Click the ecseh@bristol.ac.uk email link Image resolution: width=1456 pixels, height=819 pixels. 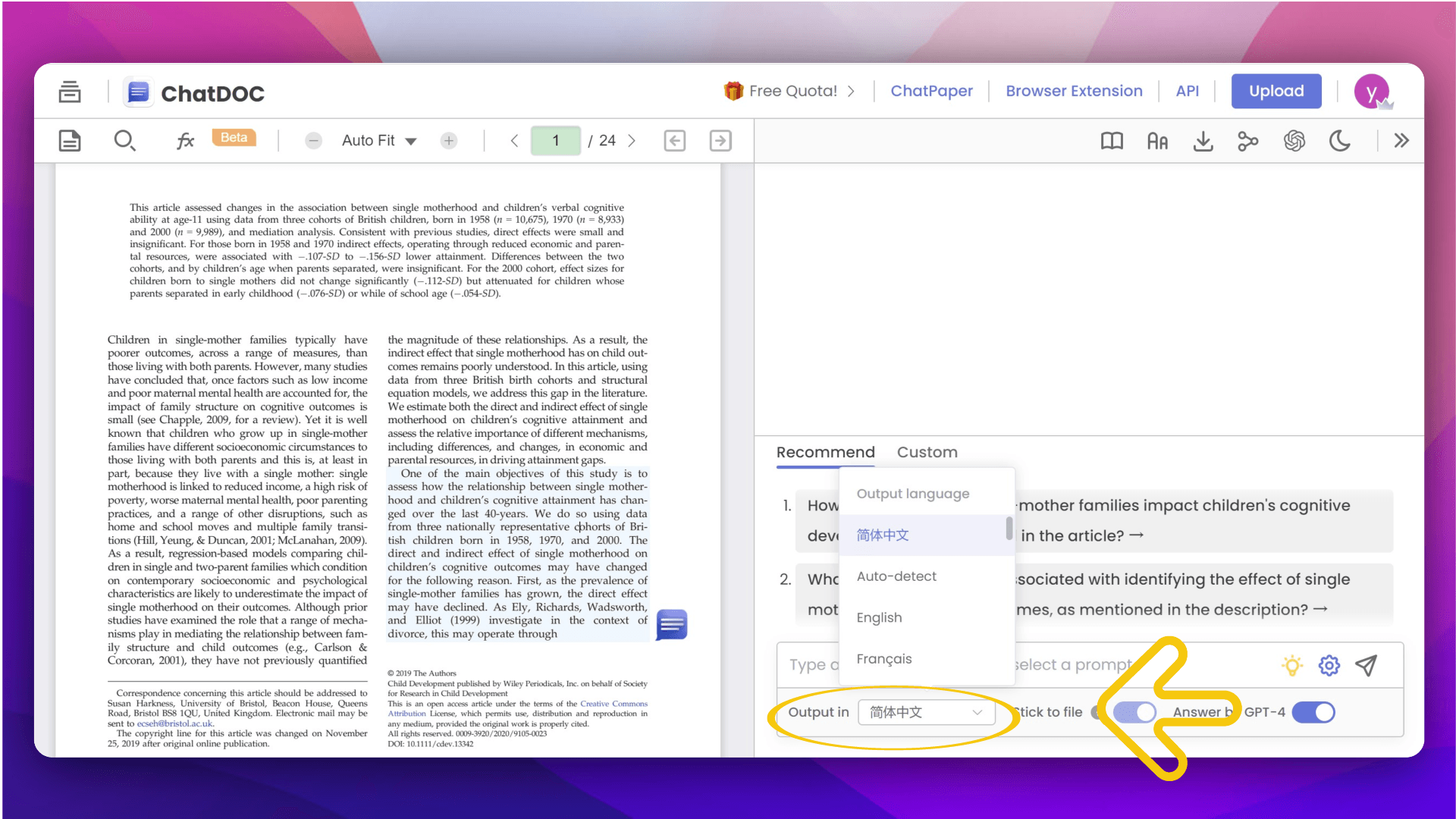coord(175,723)
